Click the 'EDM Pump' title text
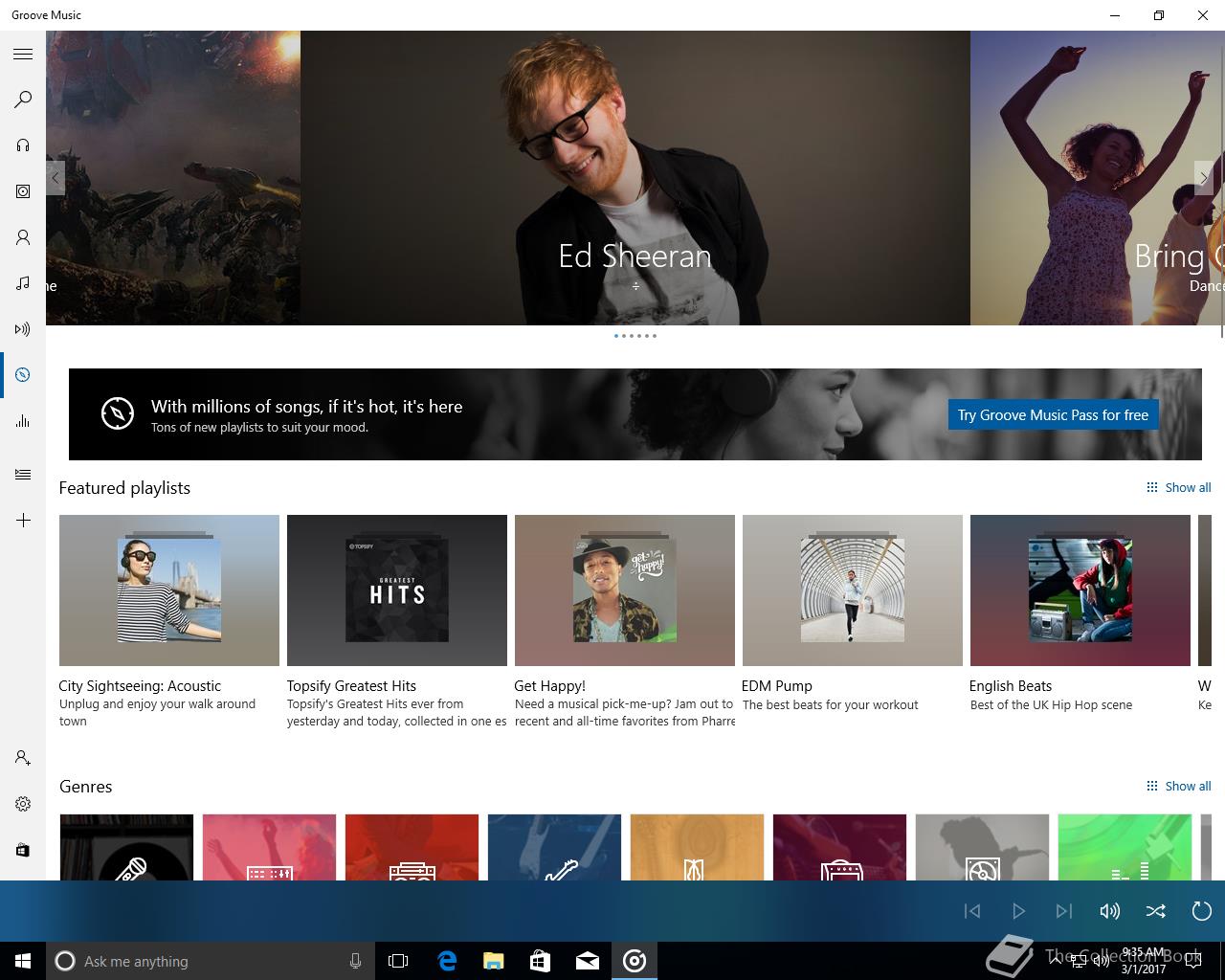This screenshot has height=980, width=1225. pos(777,685)
